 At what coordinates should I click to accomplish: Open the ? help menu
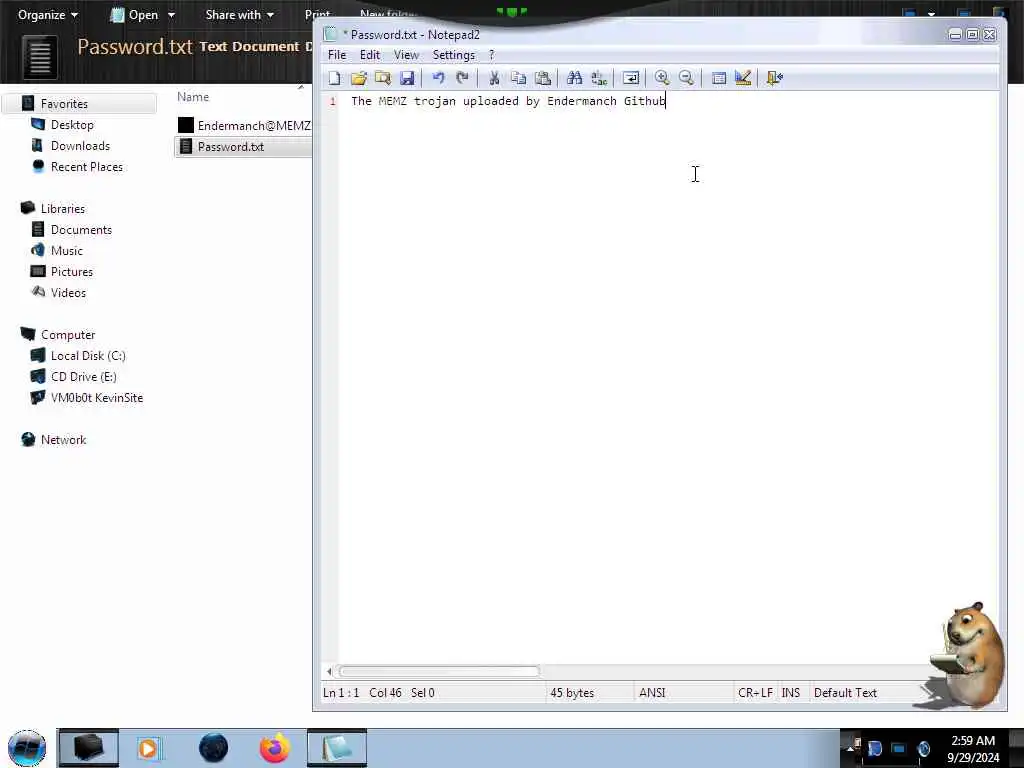point(492,55)
